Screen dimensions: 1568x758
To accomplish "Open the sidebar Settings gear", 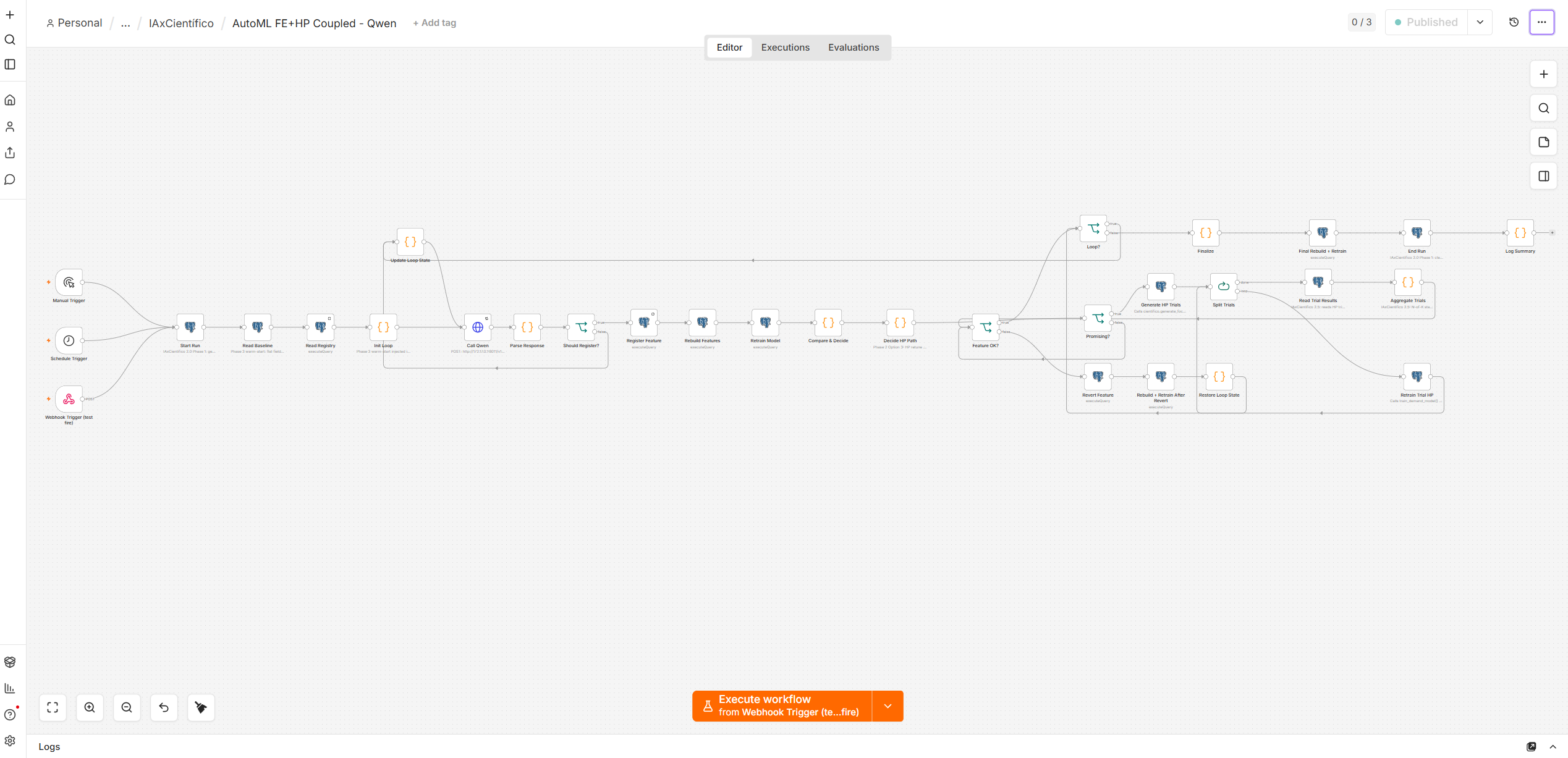I will click(10, 741).
